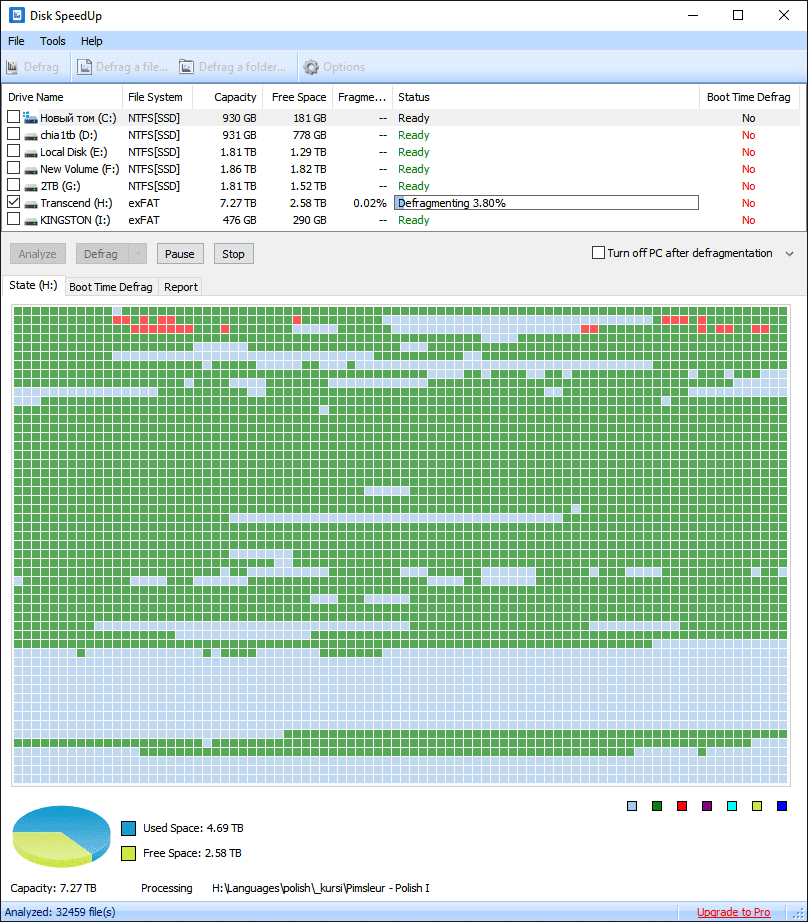Click the resize grip in status bar corner
The image size is (808, 922).
[798, 913]
